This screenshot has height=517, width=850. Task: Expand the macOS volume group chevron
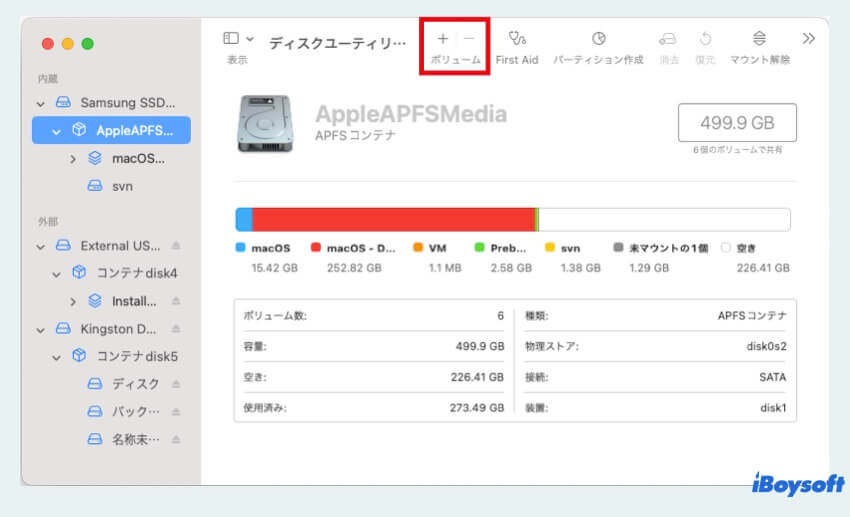(x=73, y=159)
